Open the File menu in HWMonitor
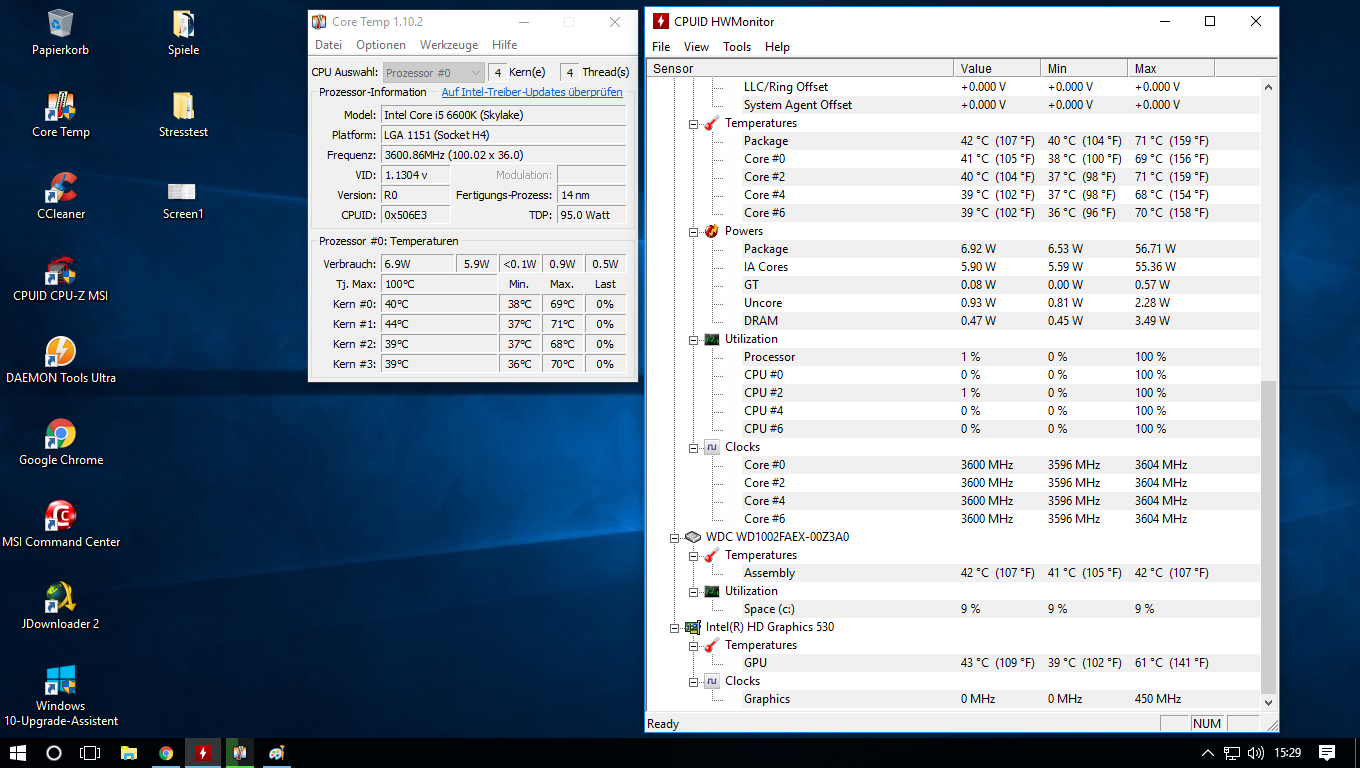 (661, 47)
